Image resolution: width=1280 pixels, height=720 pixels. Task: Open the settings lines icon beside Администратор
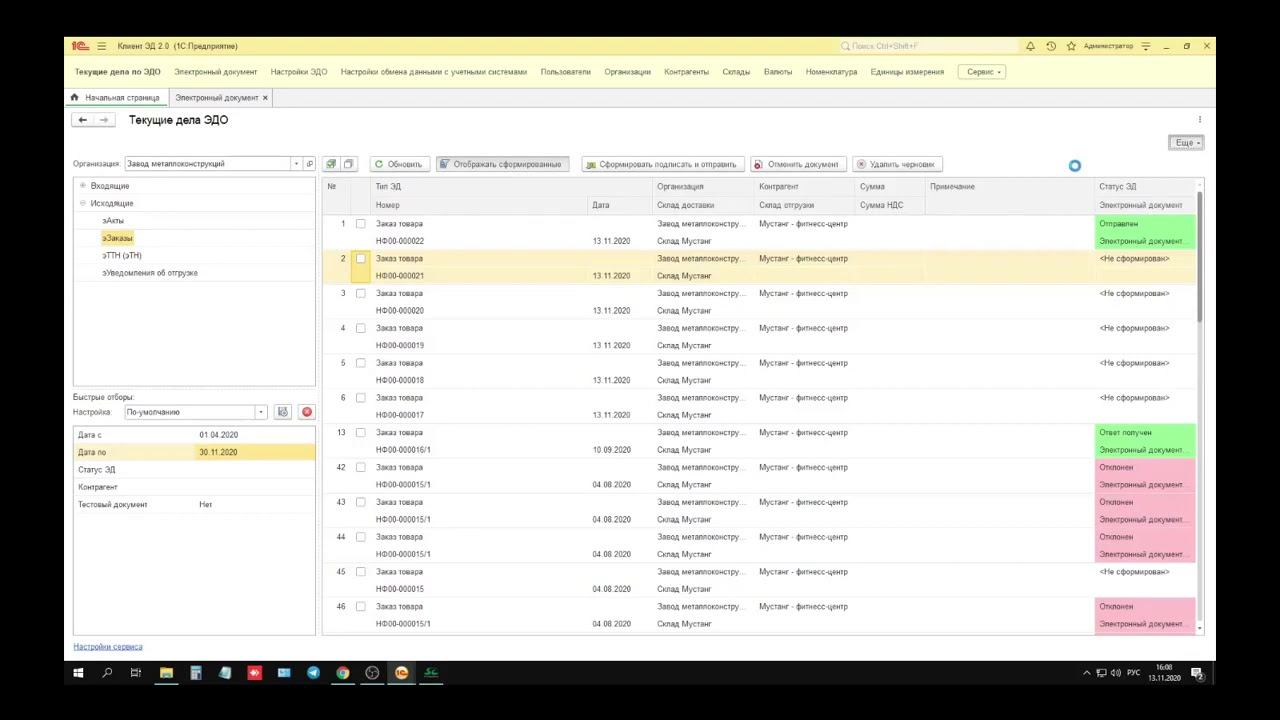pos(1146,46)
